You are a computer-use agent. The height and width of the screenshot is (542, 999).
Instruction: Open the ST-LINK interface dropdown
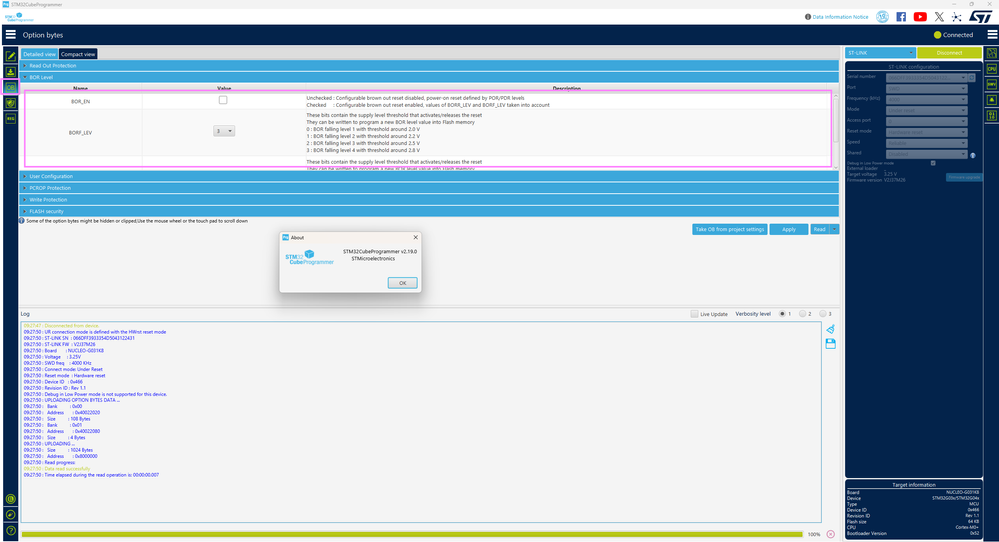pyautogui.click(x=880, y=53)
